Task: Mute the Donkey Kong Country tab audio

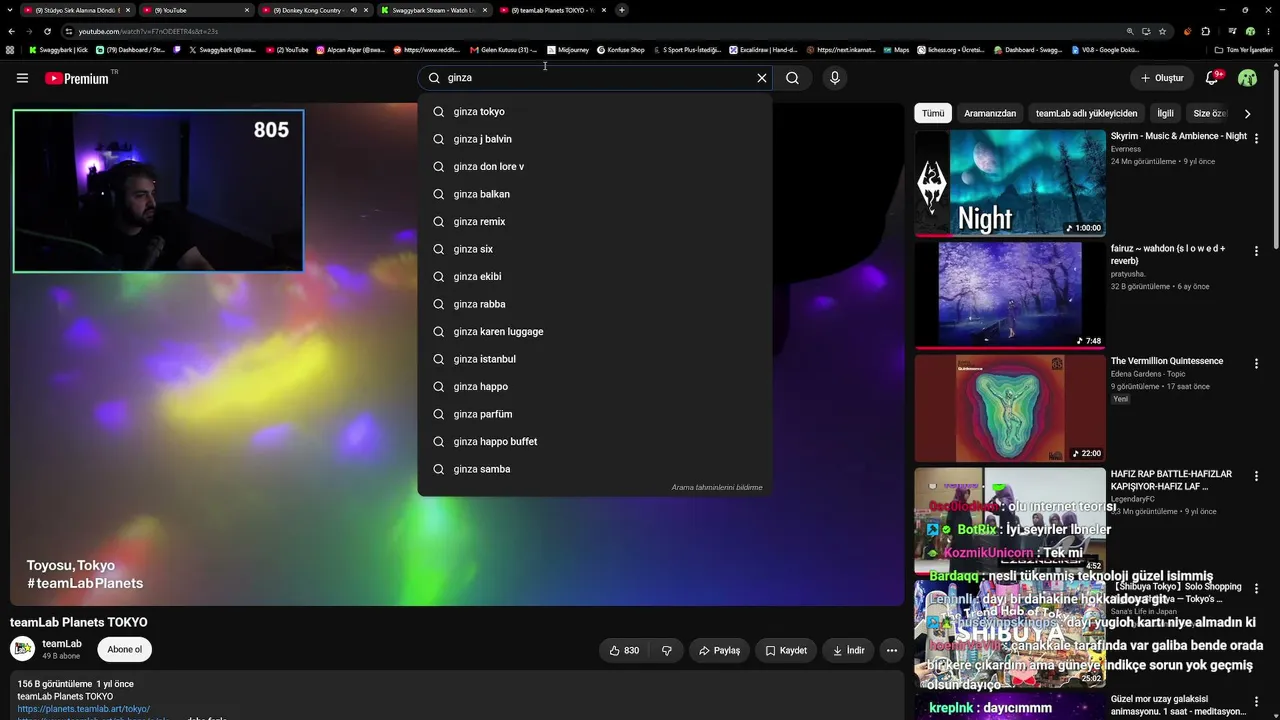Action: pos(353,10)
